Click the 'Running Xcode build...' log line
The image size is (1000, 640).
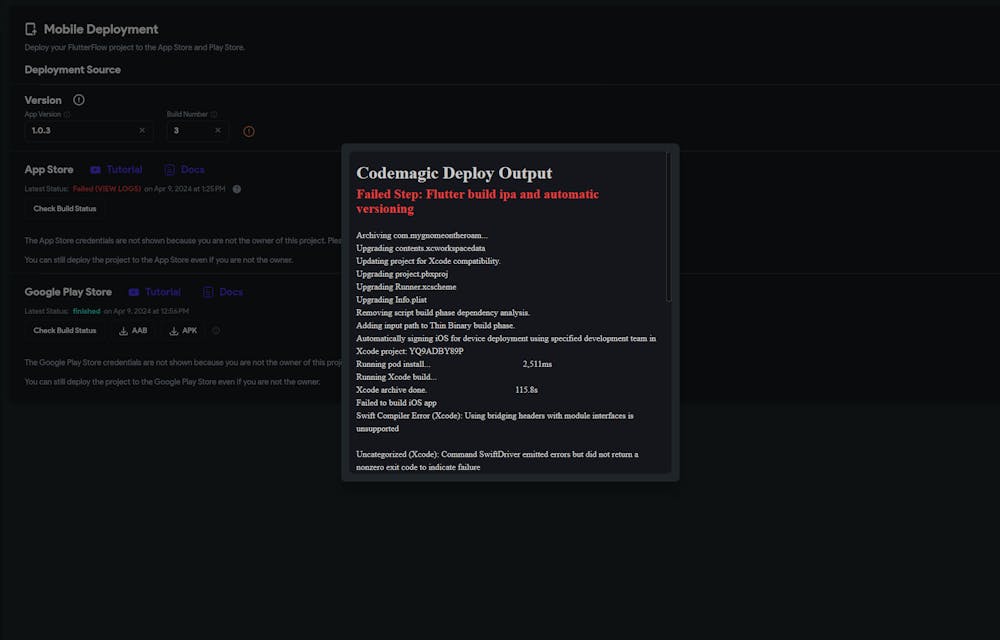[x=396, y=377]
